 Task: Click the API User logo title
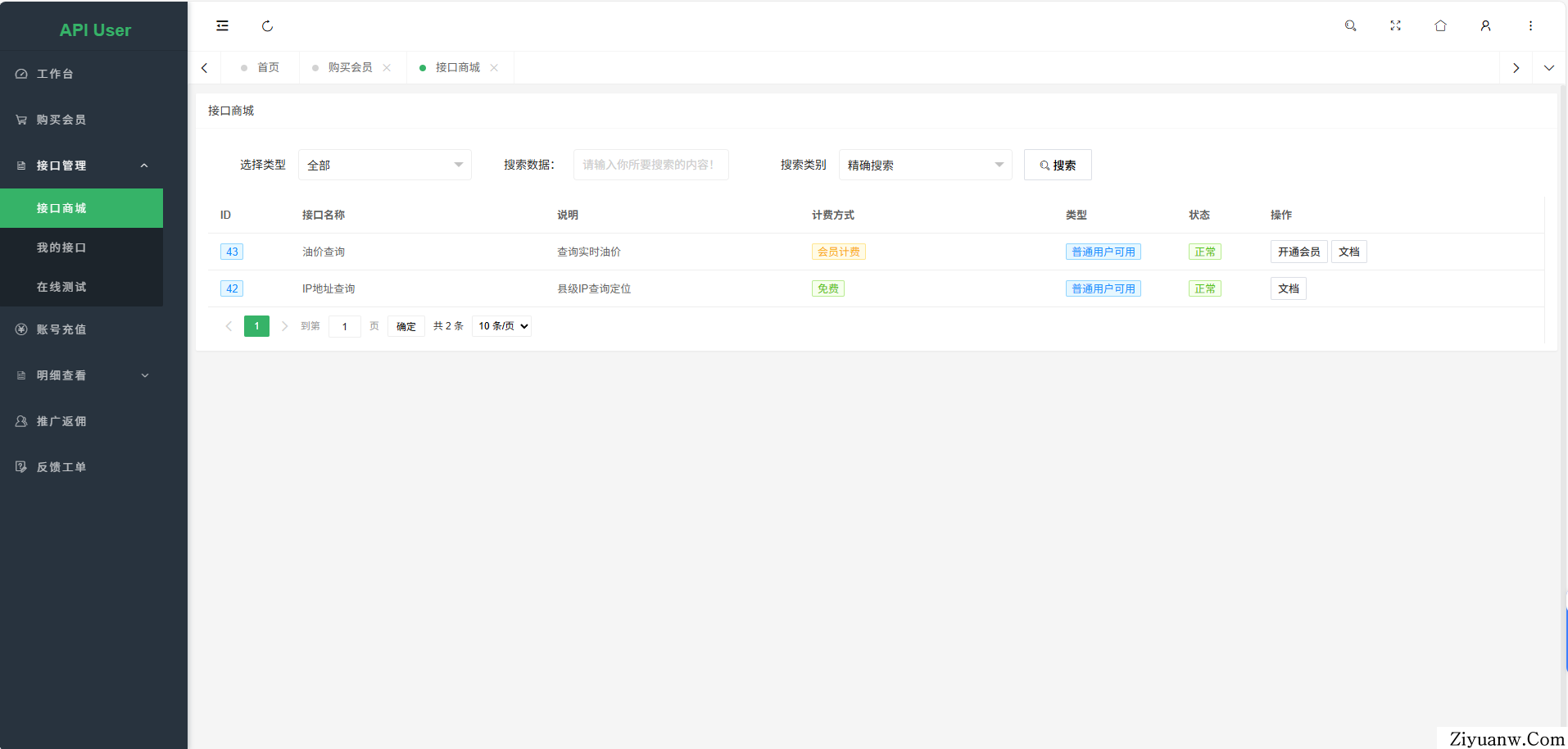[95, 30]
